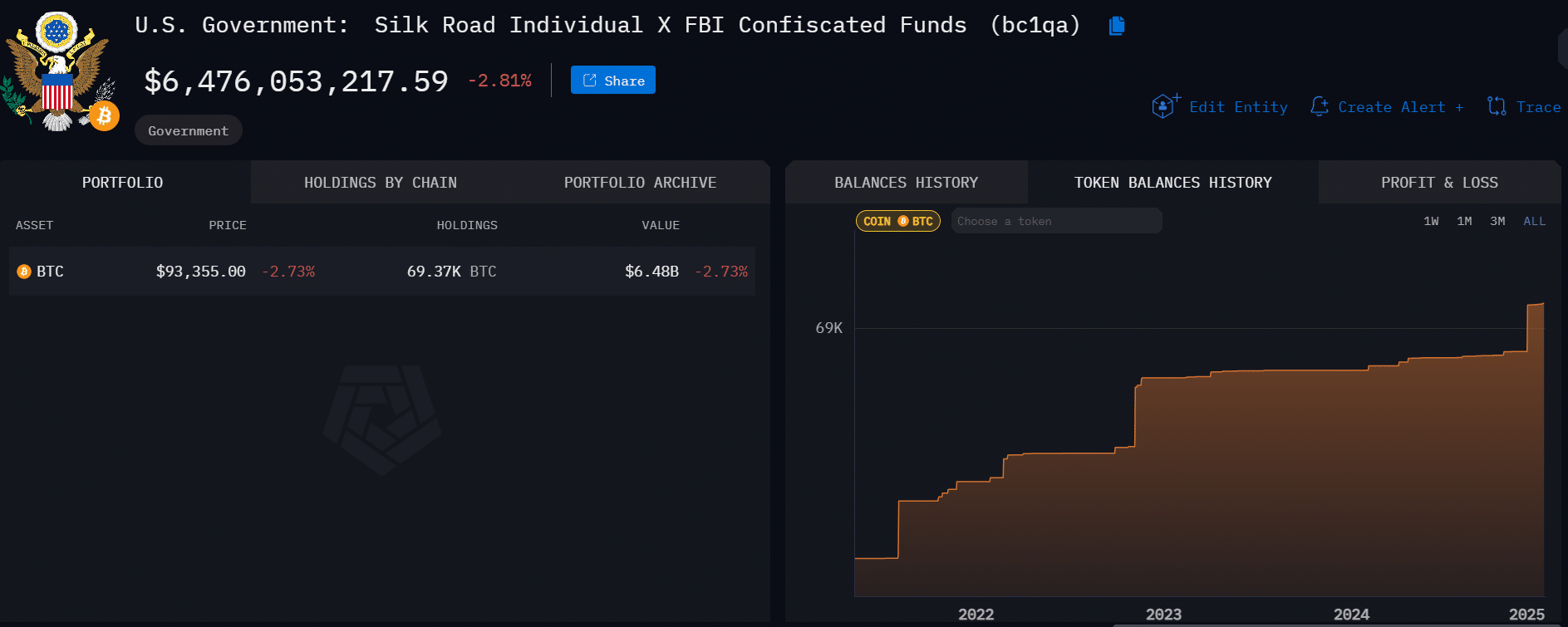Image resolution: width=1568 pixels, height=627 pixels.
Task: Click the Trace path icon
Action: pyautogui.click(x=1497, y=106)
